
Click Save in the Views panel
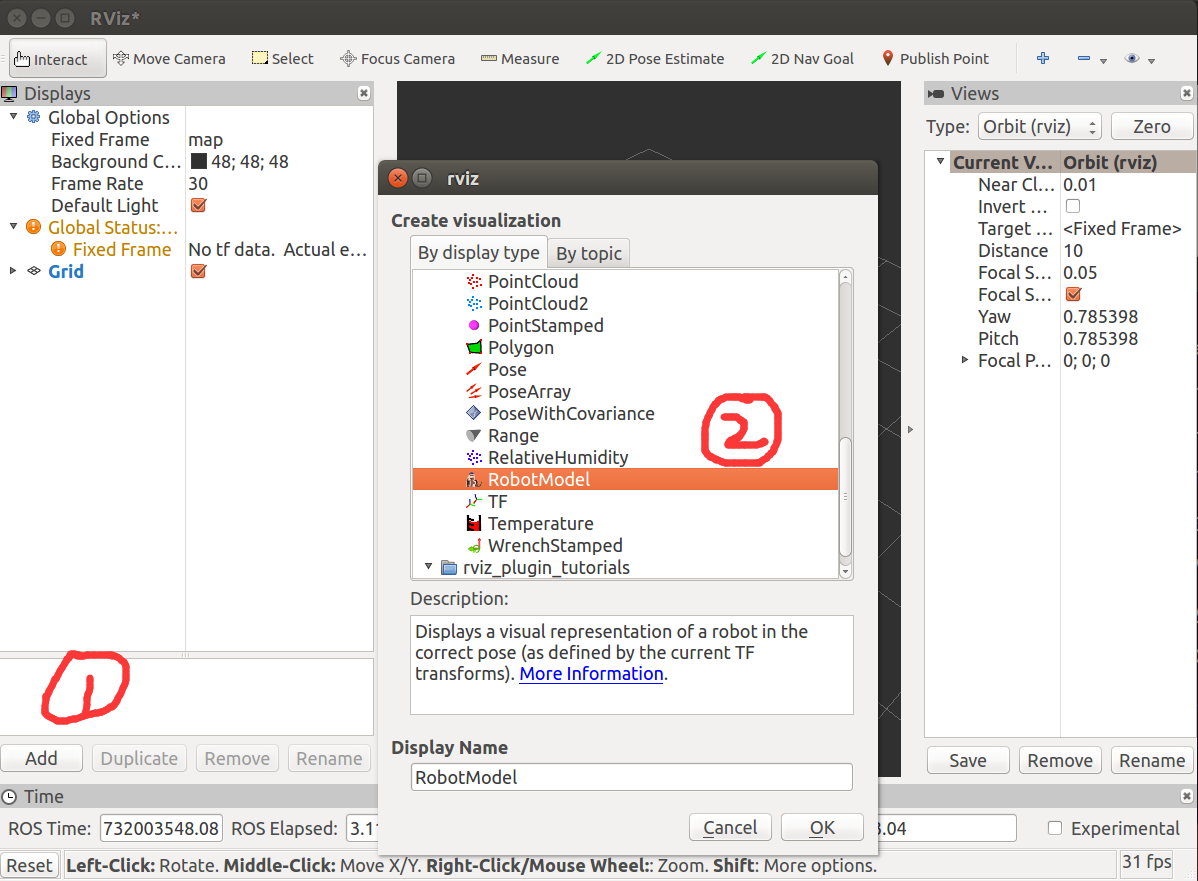point(967,760)
